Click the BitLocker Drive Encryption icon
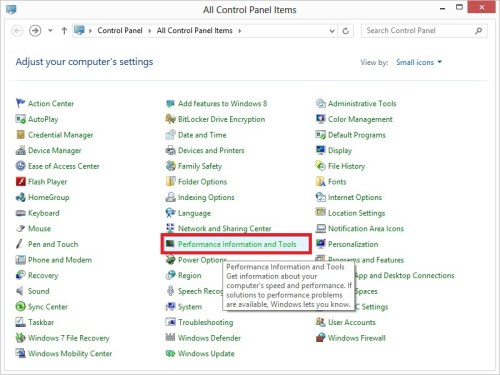 click(170, 119)
